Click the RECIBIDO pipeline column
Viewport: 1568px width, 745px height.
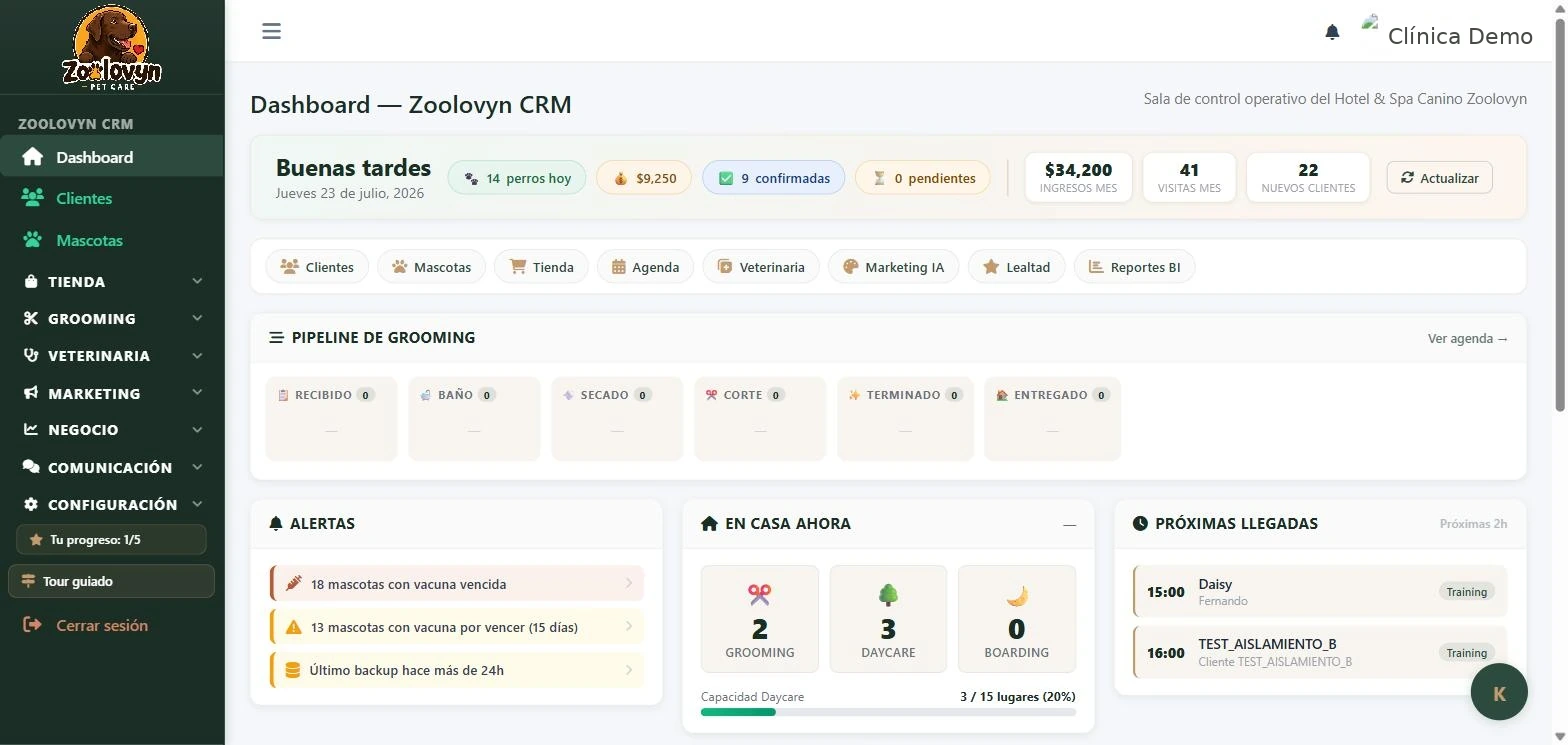[332, 419]
